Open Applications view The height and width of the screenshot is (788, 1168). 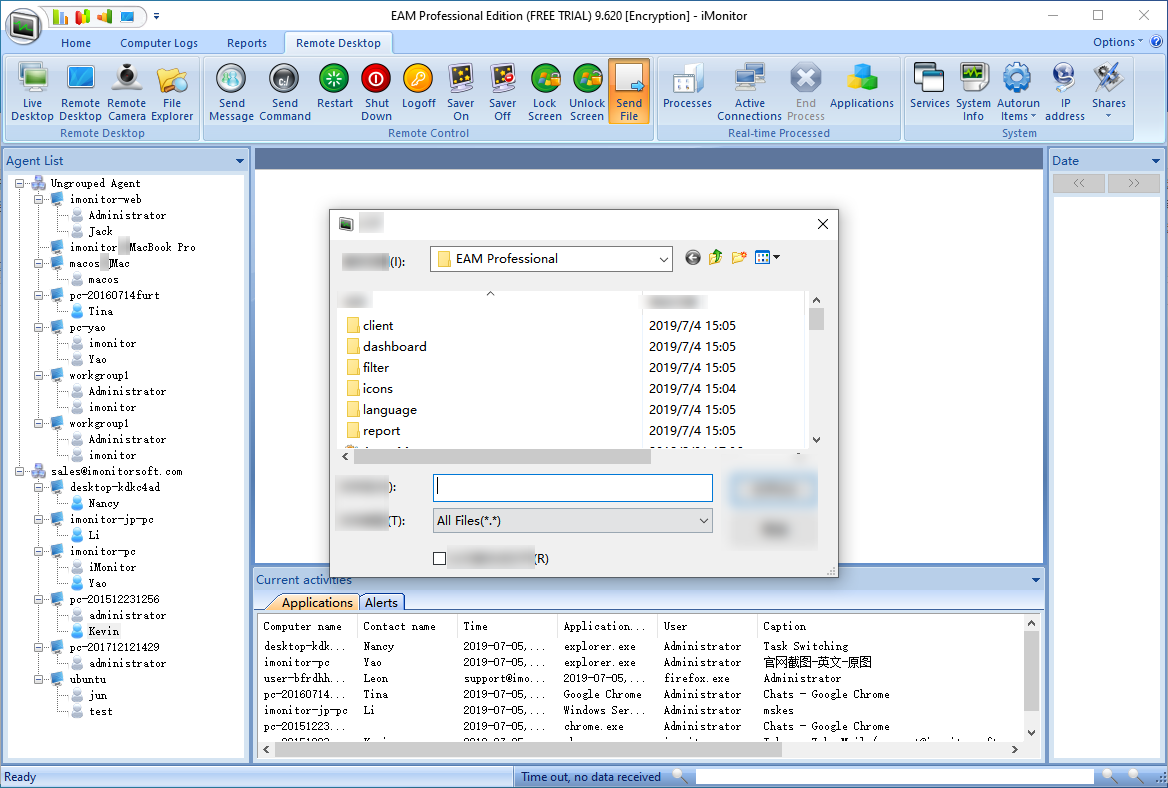(x=861, y=86)
